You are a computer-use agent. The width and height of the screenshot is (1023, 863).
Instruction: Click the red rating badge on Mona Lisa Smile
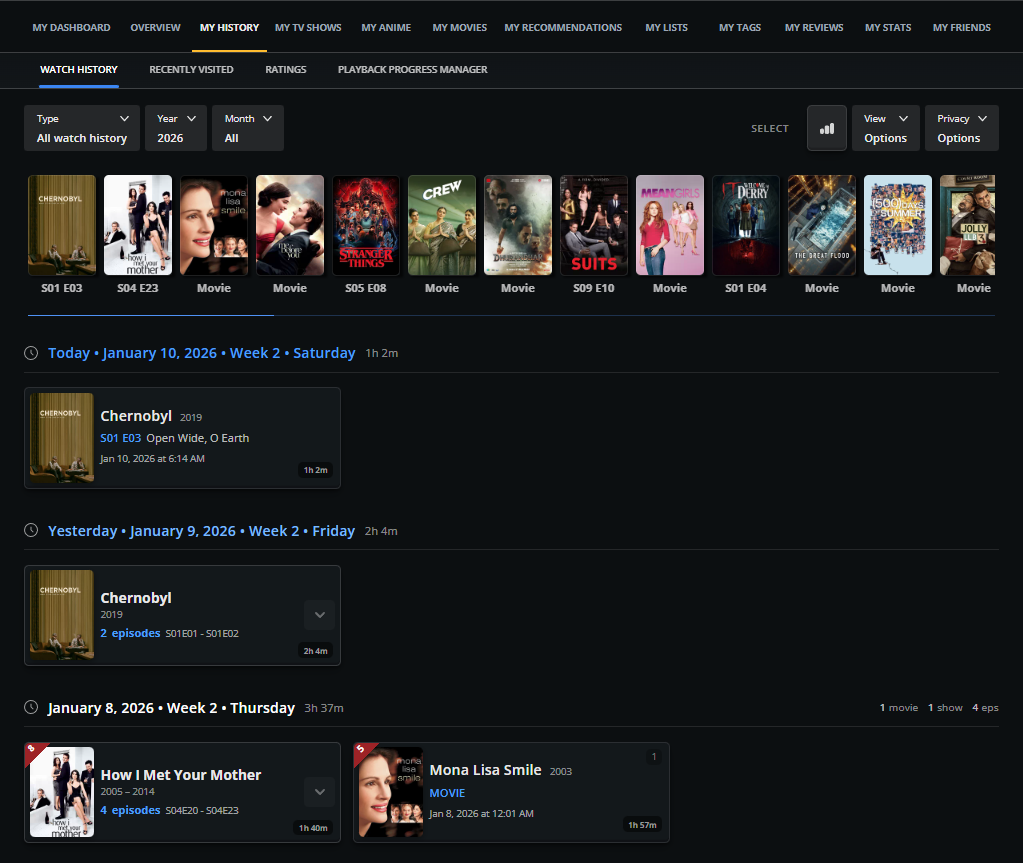[361, 750]
